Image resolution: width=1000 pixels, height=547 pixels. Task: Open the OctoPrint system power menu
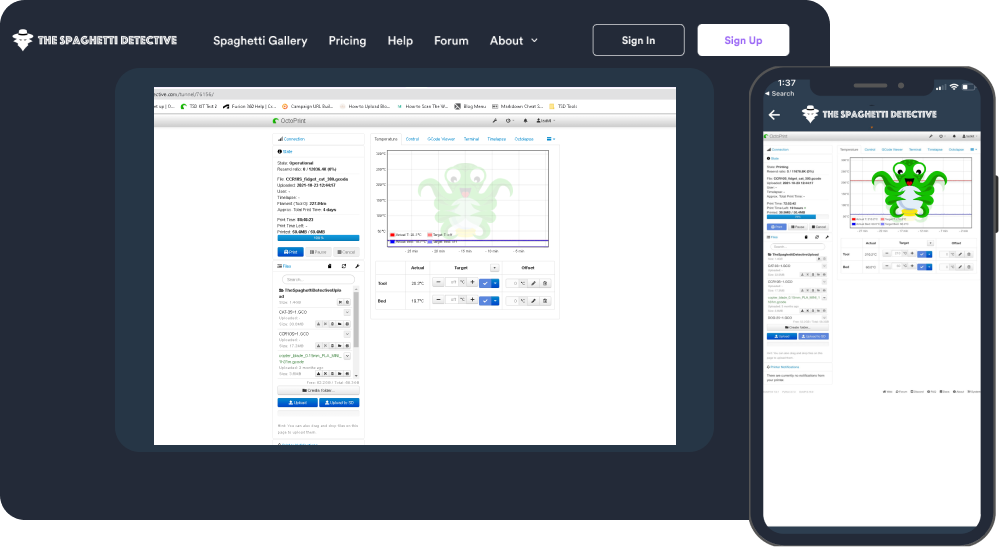coord(510,120)
